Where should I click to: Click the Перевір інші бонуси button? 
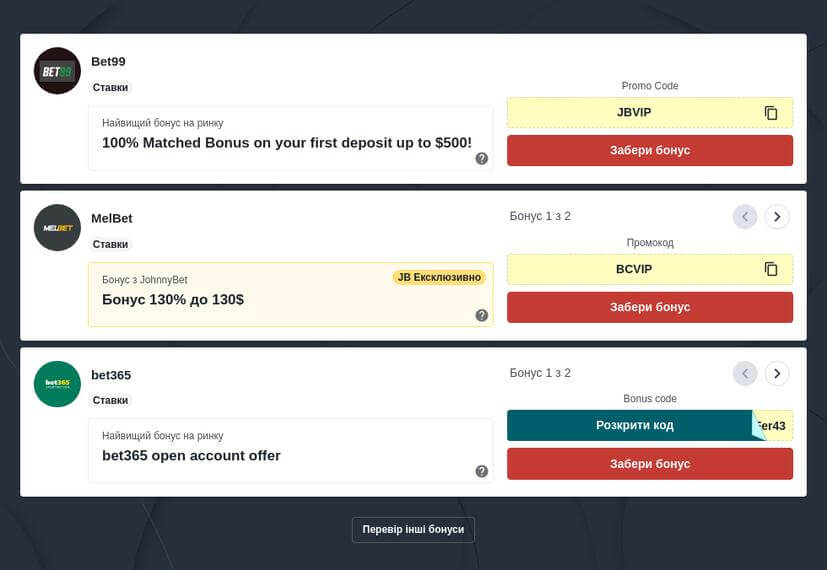pyautogui.click(x=413, y=529)
